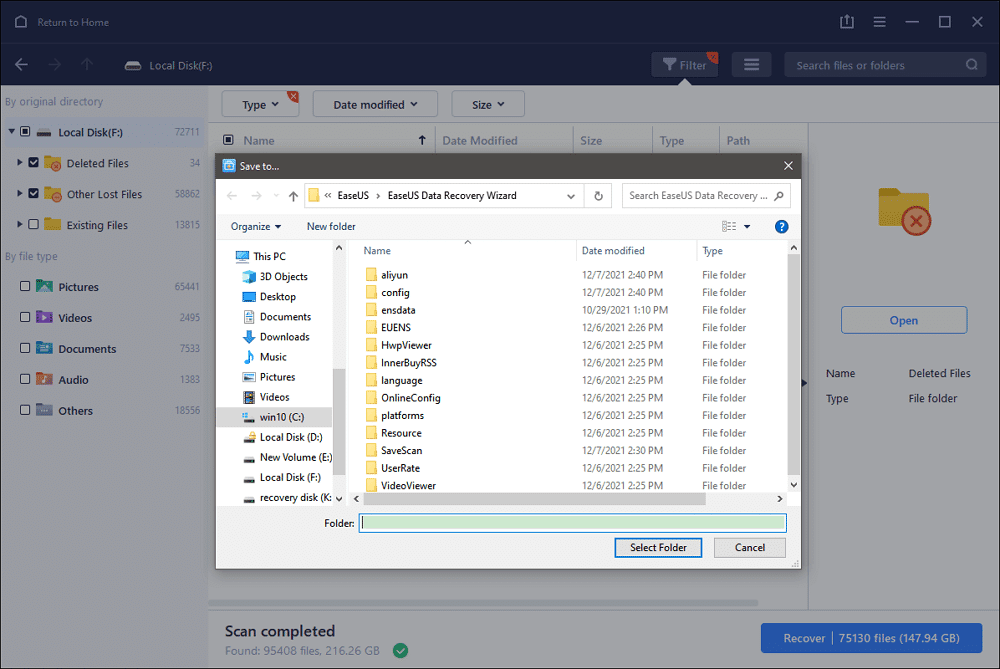Click the refresh icon in the Save dialog
The image size is (1000, 669).
[597, 195]
